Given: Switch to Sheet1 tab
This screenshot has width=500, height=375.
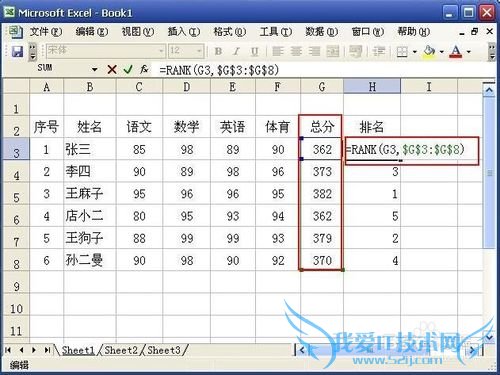Looking at the screenshot, I should tap(78, 350).
